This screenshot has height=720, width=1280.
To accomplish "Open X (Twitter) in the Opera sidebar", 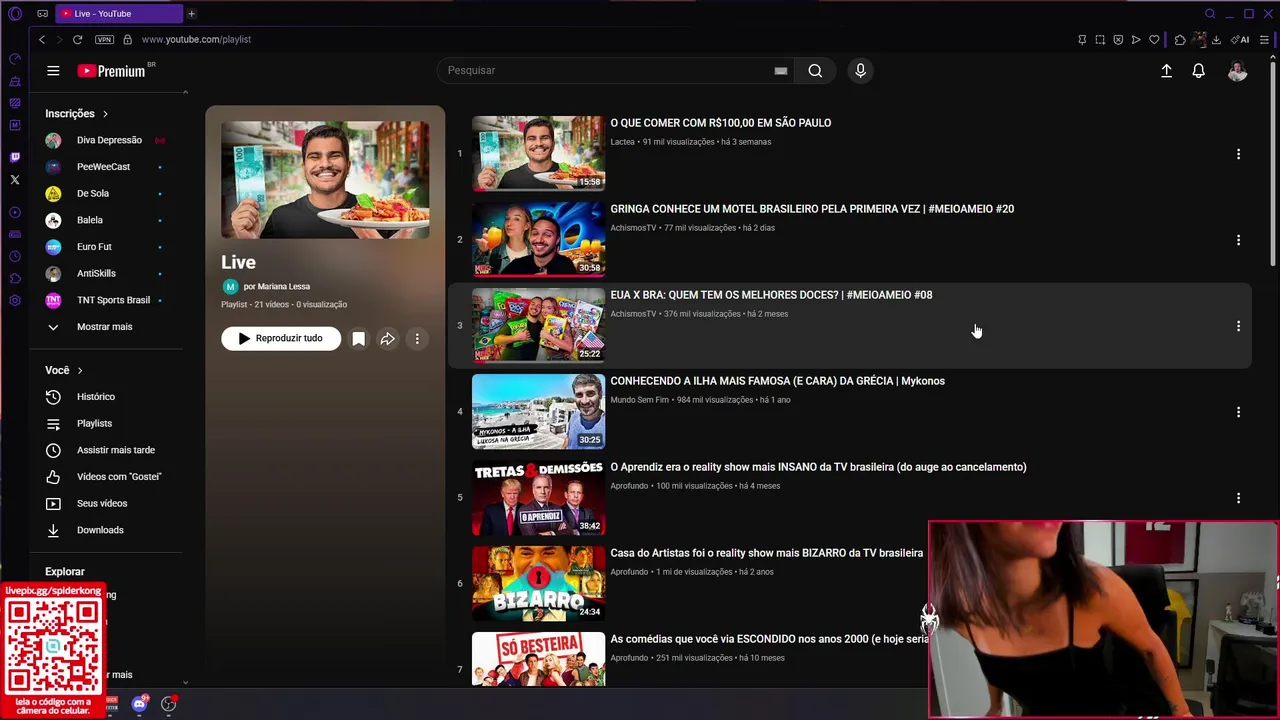I will (x=14, y=180).
